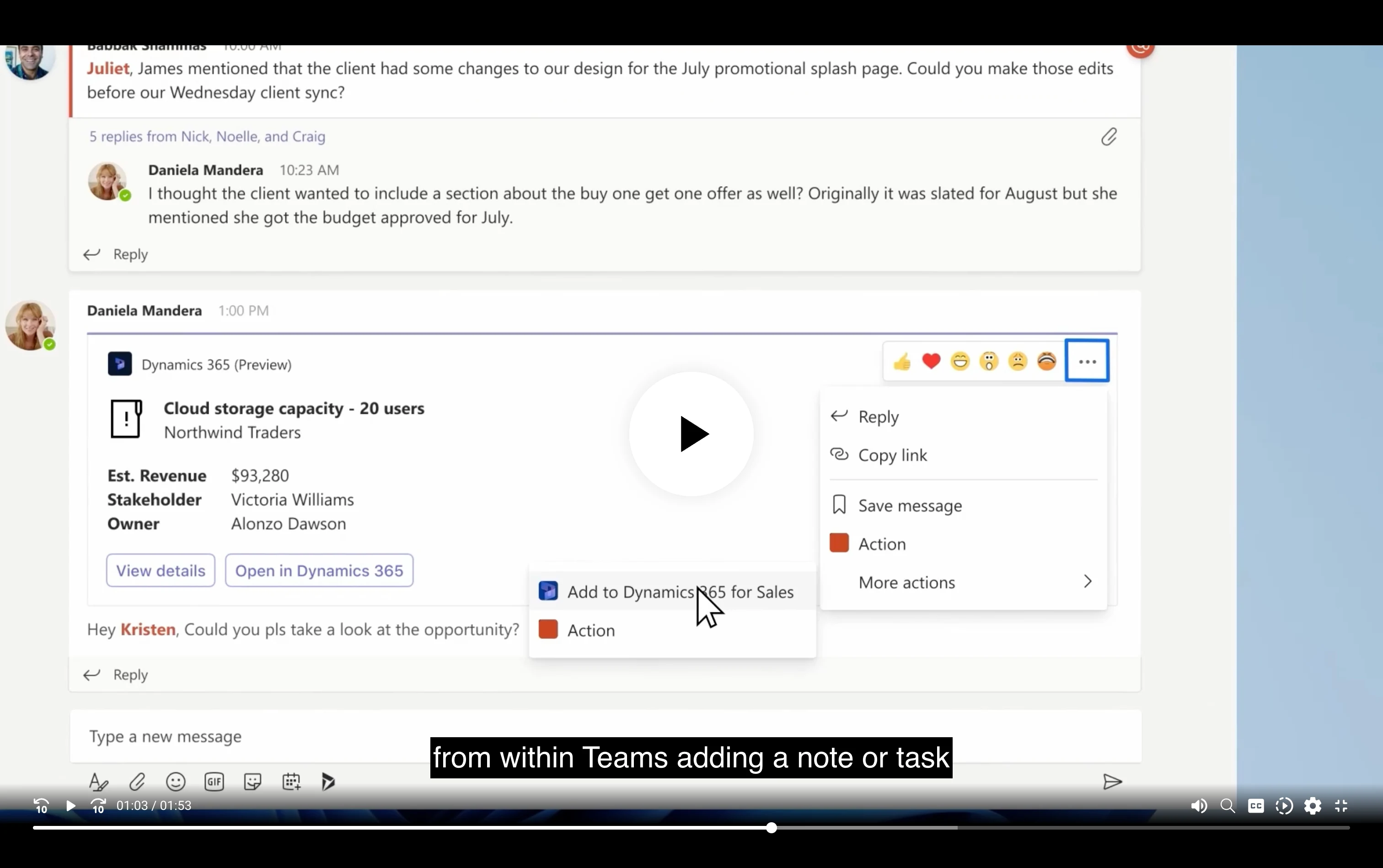Click the Dynamics 365 (Preview) app logo
This screenshot has width=1383, height=868.
[x=120, y=364]
